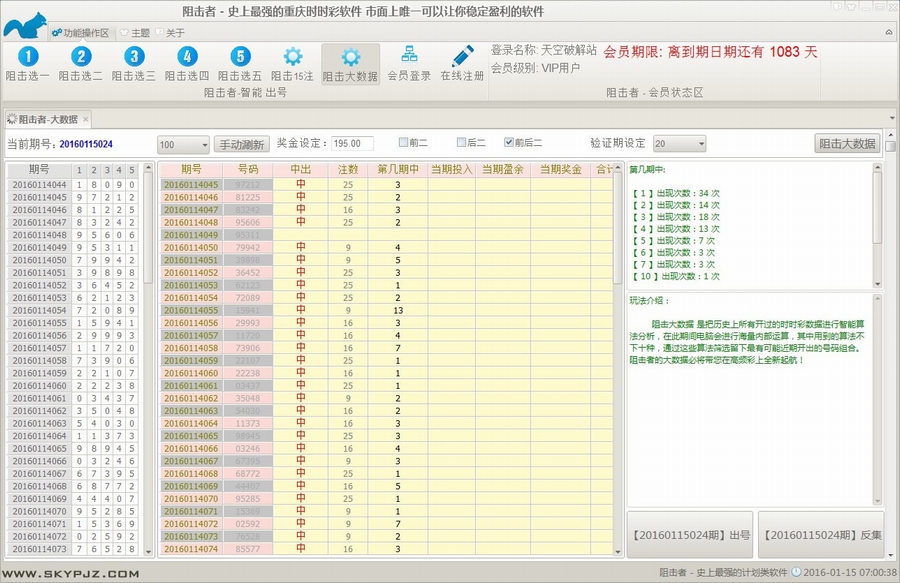Image resolution: width=900 pixels, height=583 pixels.
Task: Click the 在线注册 pencil icon
Action: coord(462,58)
